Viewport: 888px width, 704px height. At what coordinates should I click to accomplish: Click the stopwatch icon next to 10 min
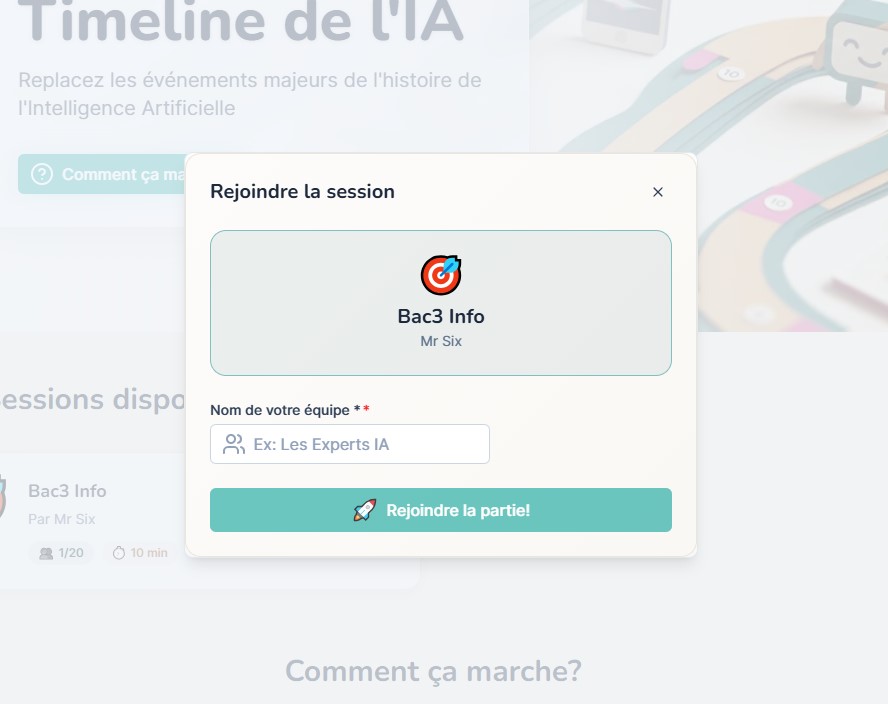tap(118, 553)
